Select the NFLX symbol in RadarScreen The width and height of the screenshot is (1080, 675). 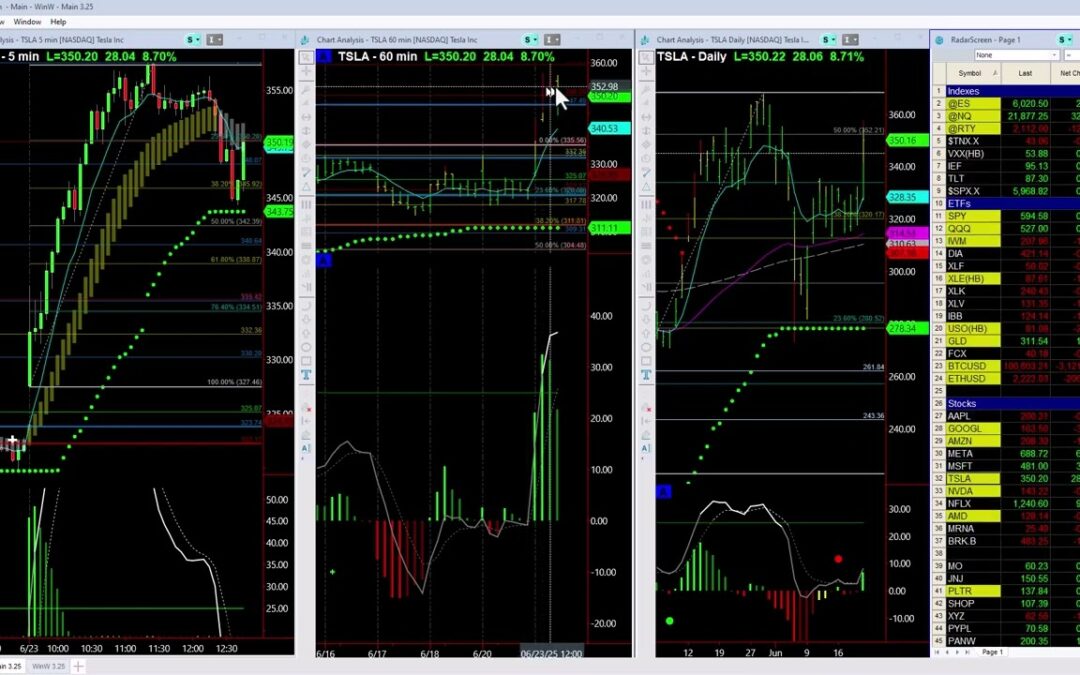coord(973,503)
